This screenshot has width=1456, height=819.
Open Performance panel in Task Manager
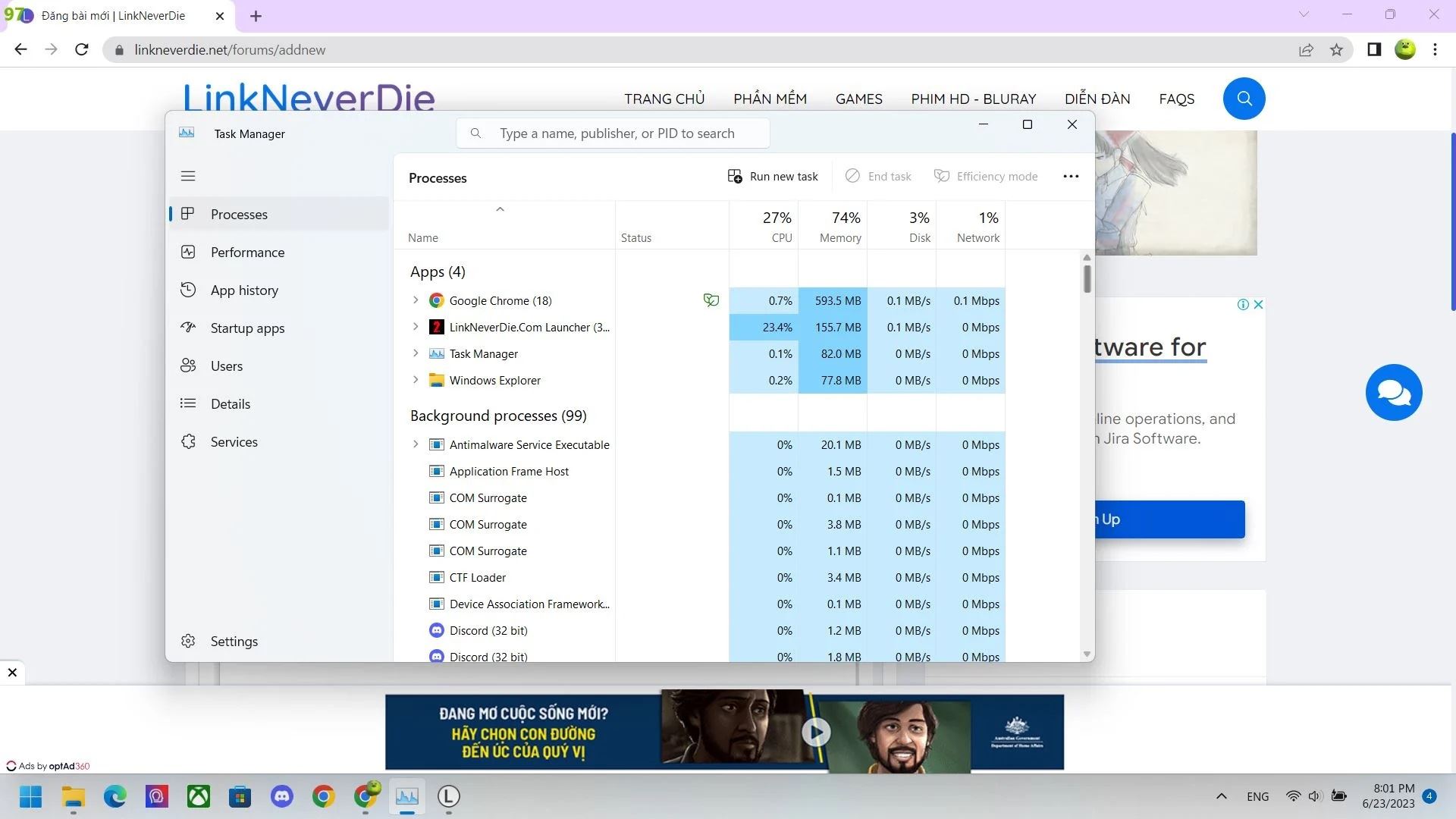(x=248, y=252)
